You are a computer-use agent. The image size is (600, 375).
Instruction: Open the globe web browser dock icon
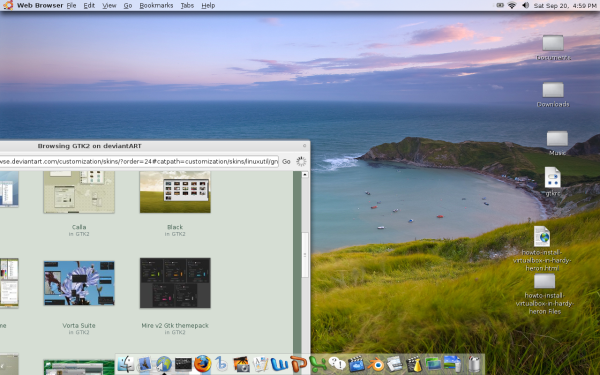pos(164,364)
